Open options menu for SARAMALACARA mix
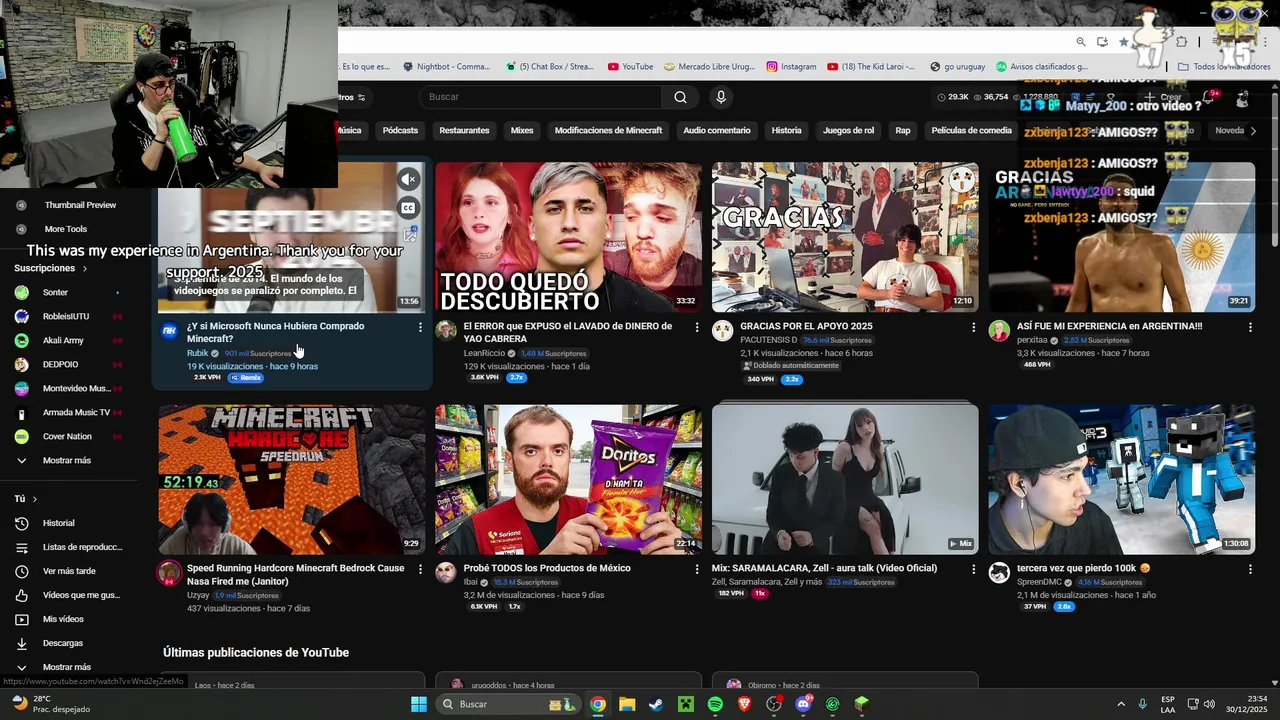The height and width of the screenshot is (720, 1280). [x=973, y=569]
